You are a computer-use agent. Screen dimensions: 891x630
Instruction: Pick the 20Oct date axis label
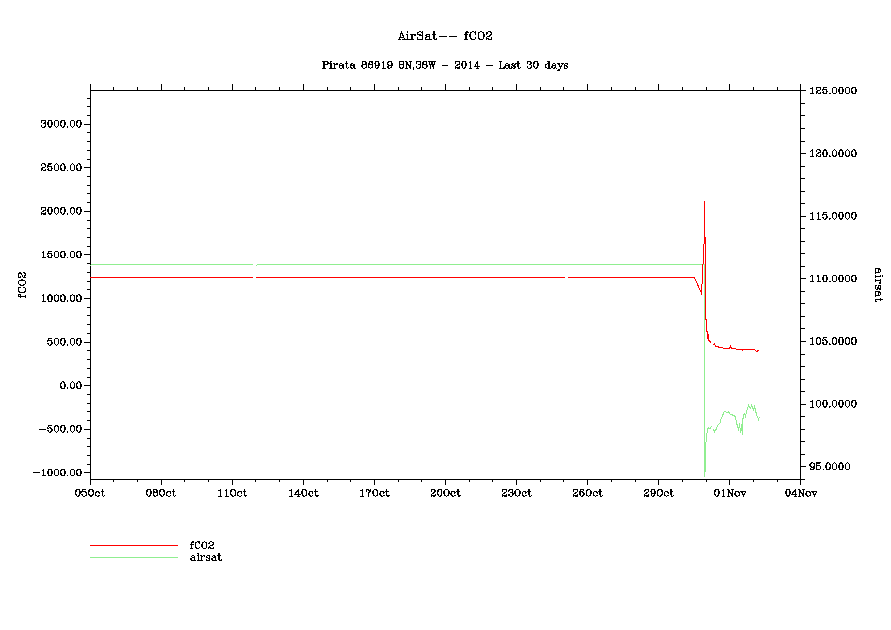coord(445,493)
